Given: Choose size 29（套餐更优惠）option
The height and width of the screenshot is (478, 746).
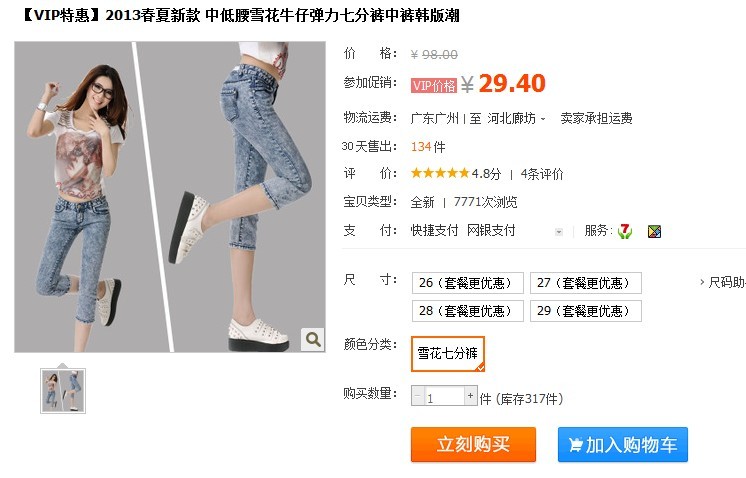Looking at the screenshot, I should 586,311.
